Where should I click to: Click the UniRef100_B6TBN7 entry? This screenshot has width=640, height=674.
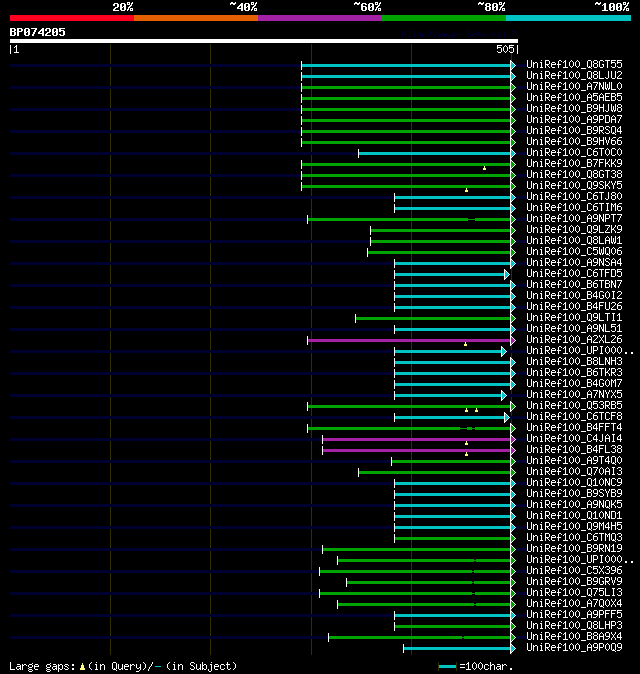point(574,285)
